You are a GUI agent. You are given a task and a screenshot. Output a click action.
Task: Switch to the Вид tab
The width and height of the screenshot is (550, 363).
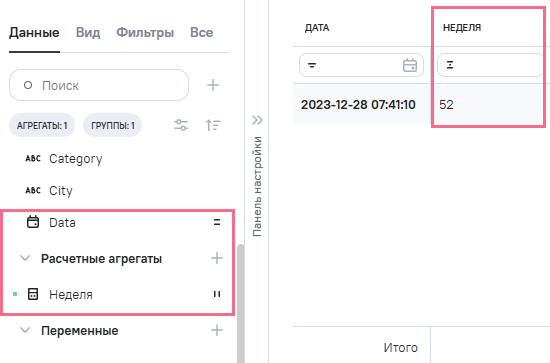coord(88,33)
